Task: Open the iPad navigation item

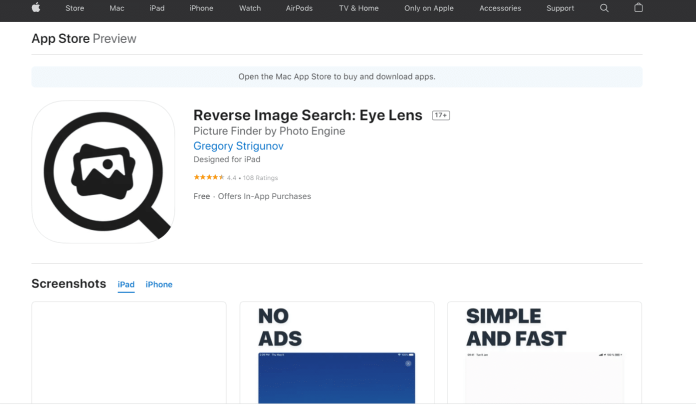Action: coord(157,8)
